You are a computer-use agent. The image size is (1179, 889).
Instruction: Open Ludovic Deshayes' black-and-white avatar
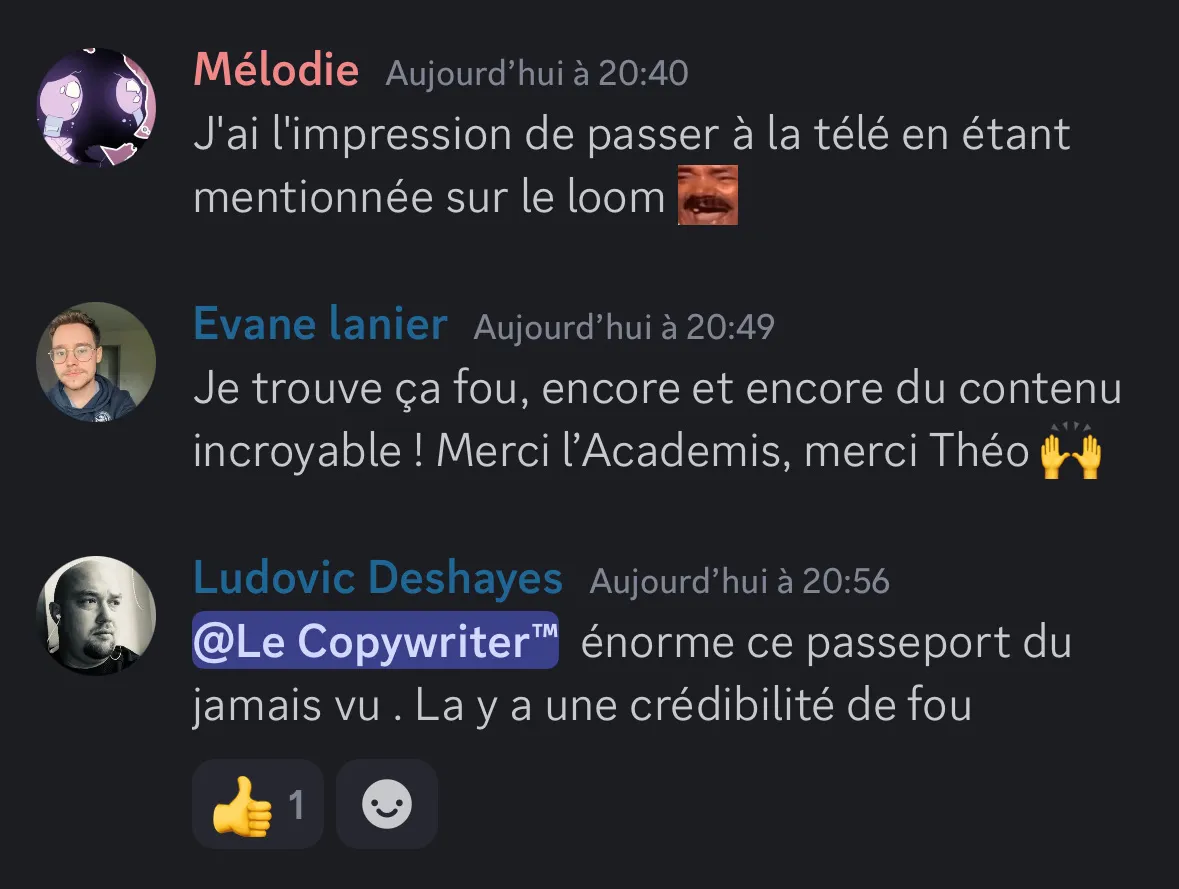96,615
